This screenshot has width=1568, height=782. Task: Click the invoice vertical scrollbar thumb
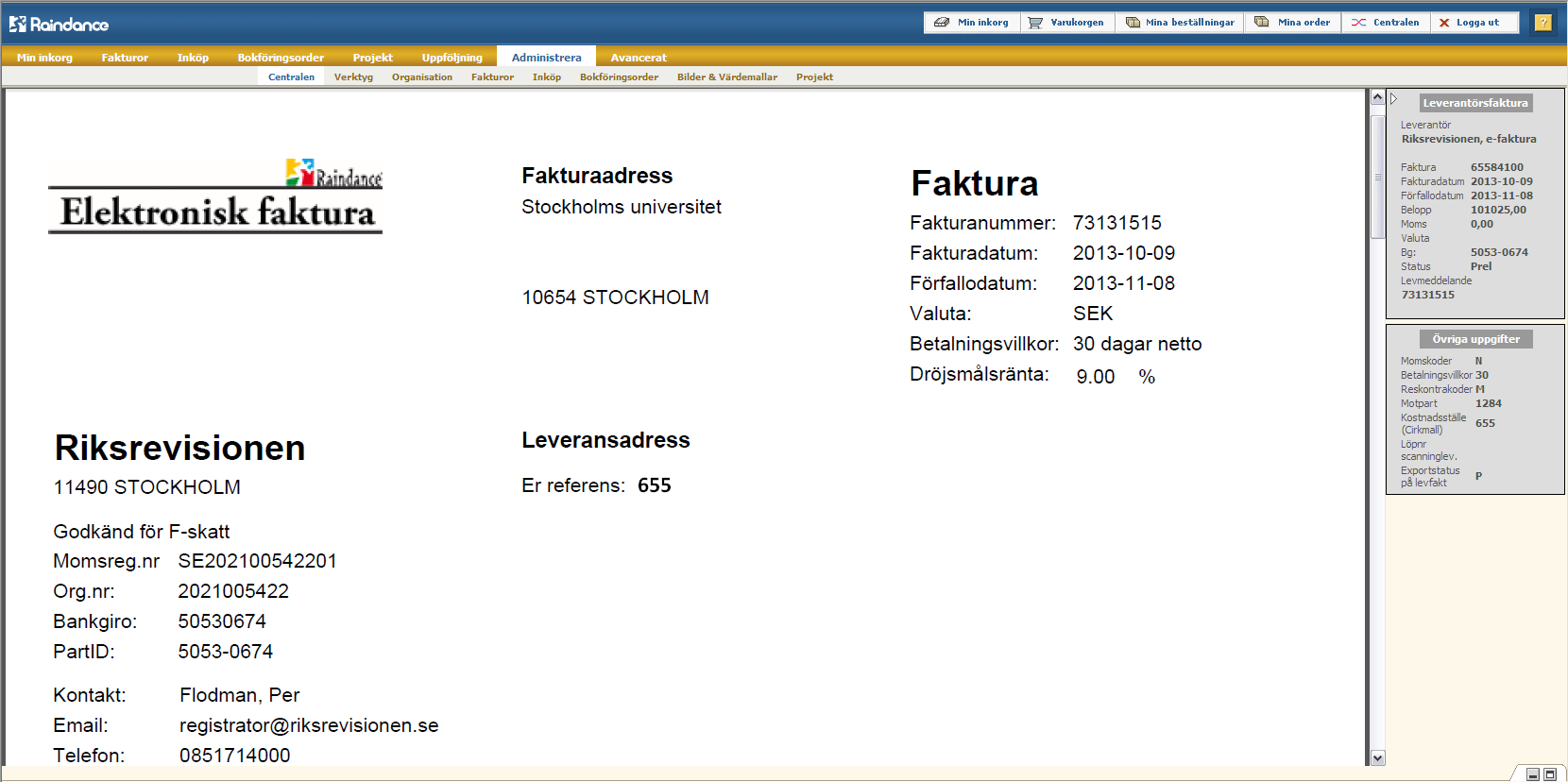[1377, 176]
